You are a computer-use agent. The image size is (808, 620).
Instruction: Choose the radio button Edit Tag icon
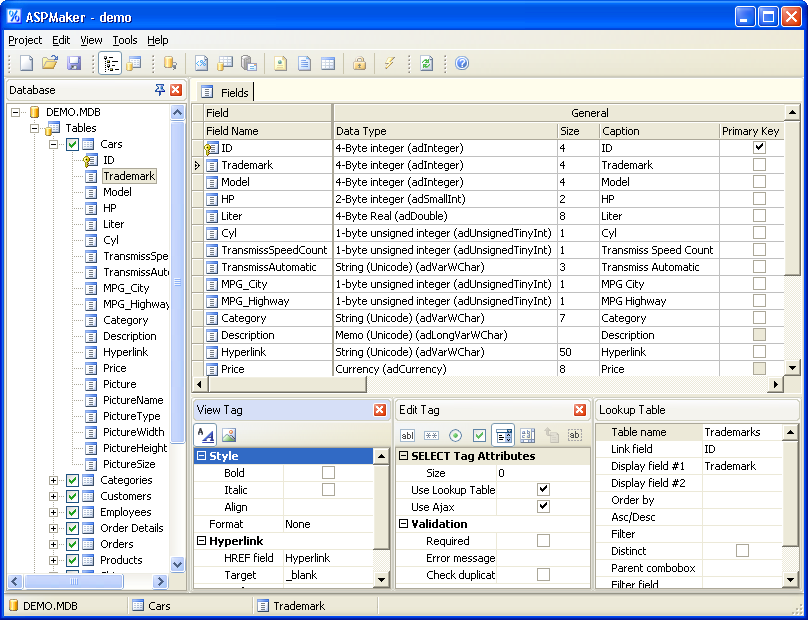click(455, 435)
